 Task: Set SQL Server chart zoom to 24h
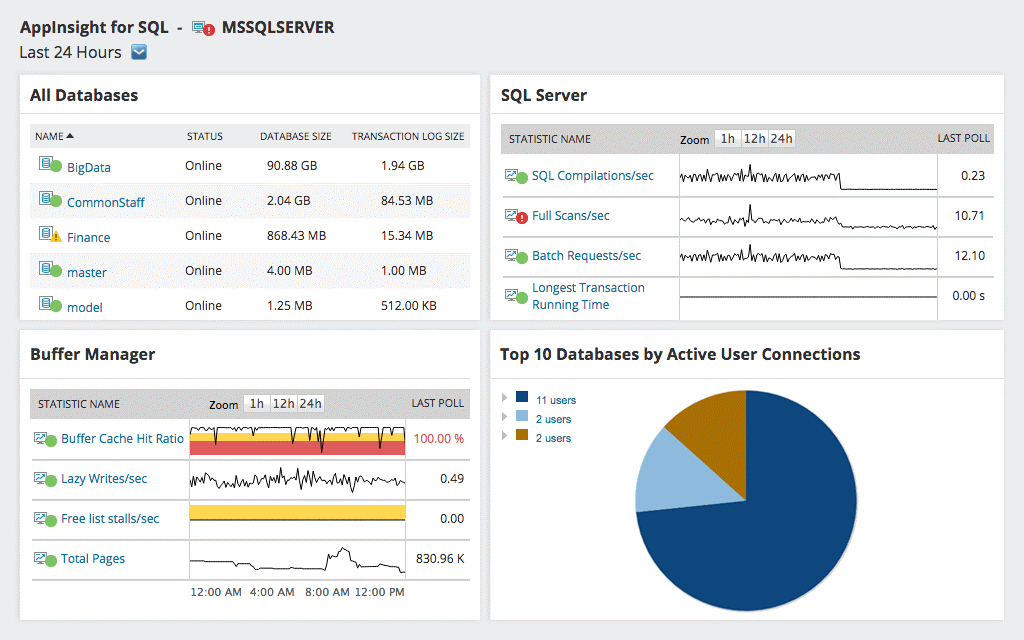point(781,138)
